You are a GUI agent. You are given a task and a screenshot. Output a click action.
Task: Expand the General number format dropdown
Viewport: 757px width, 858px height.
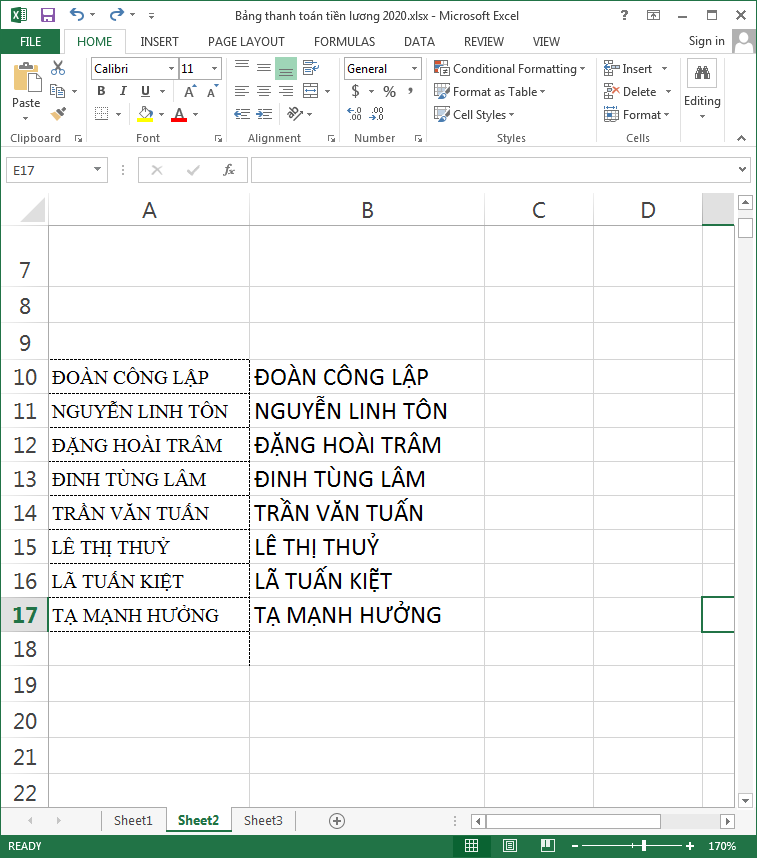click(414, 69)
